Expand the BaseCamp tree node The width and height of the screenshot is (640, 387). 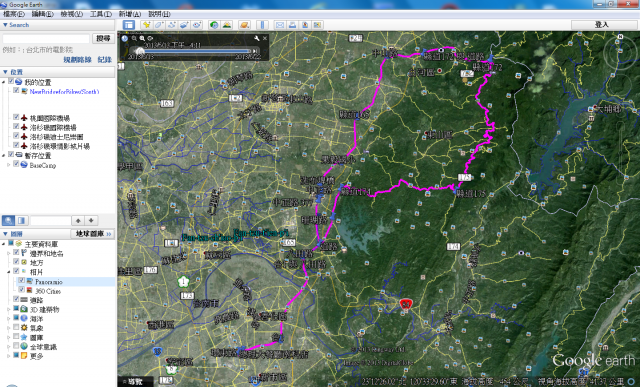point(9,165)
